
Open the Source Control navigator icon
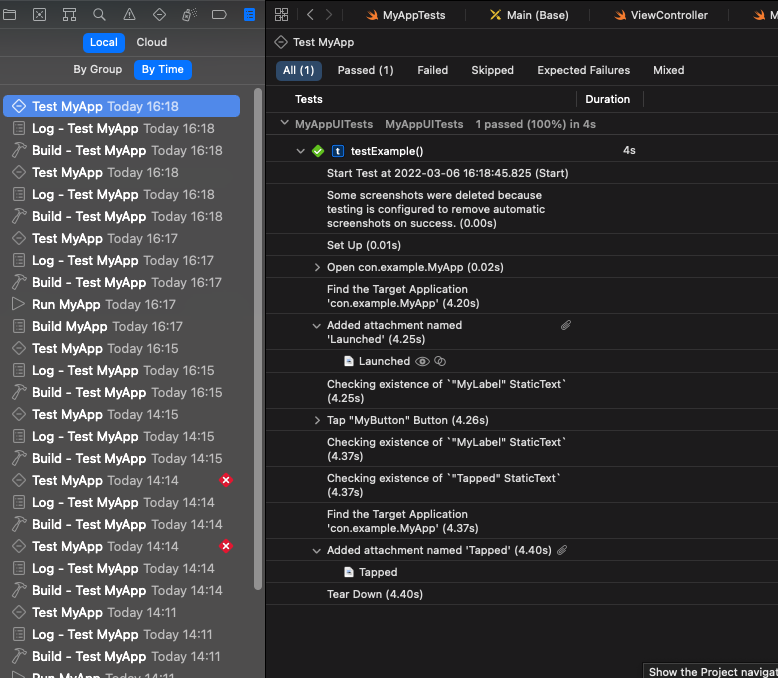[x=39, y=15]
